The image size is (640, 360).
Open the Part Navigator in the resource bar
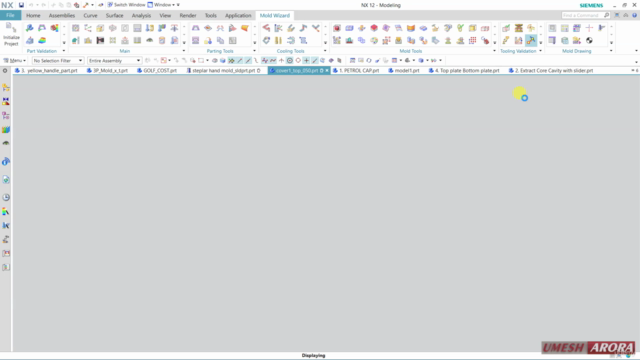point(6,116)
